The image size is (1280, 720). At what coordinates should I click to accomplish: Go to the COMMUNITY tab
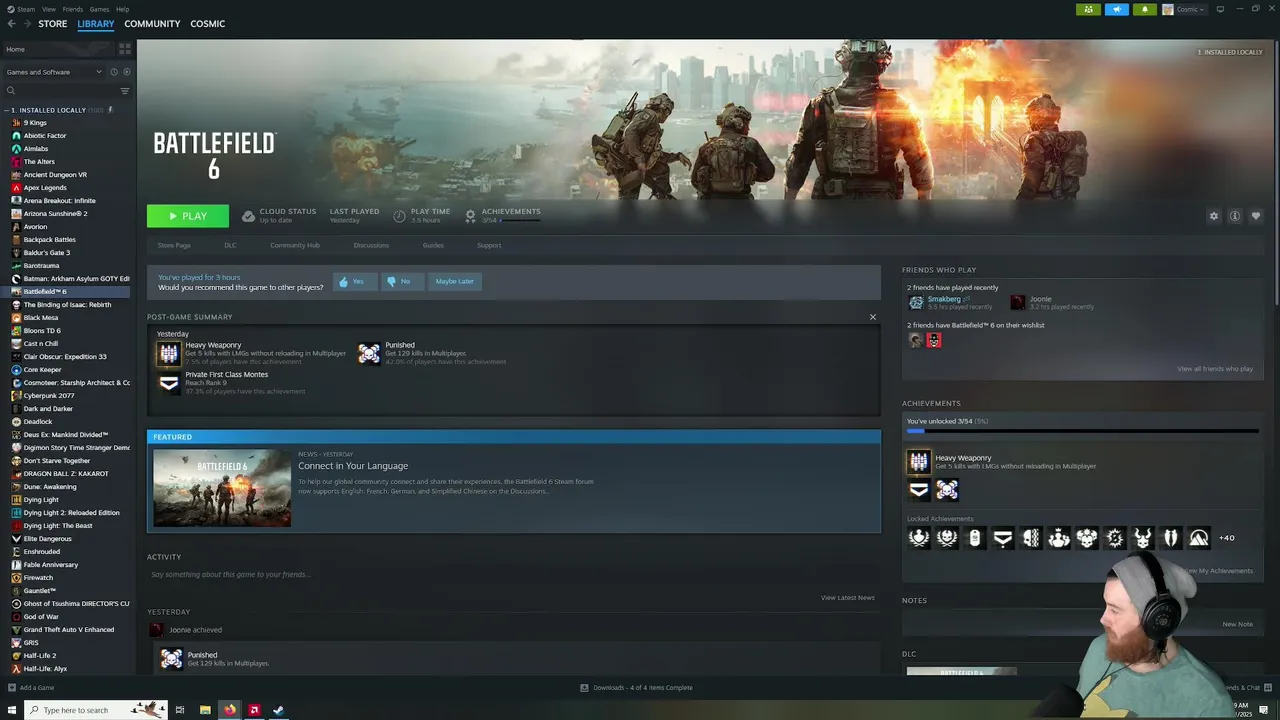coord(152,24)
